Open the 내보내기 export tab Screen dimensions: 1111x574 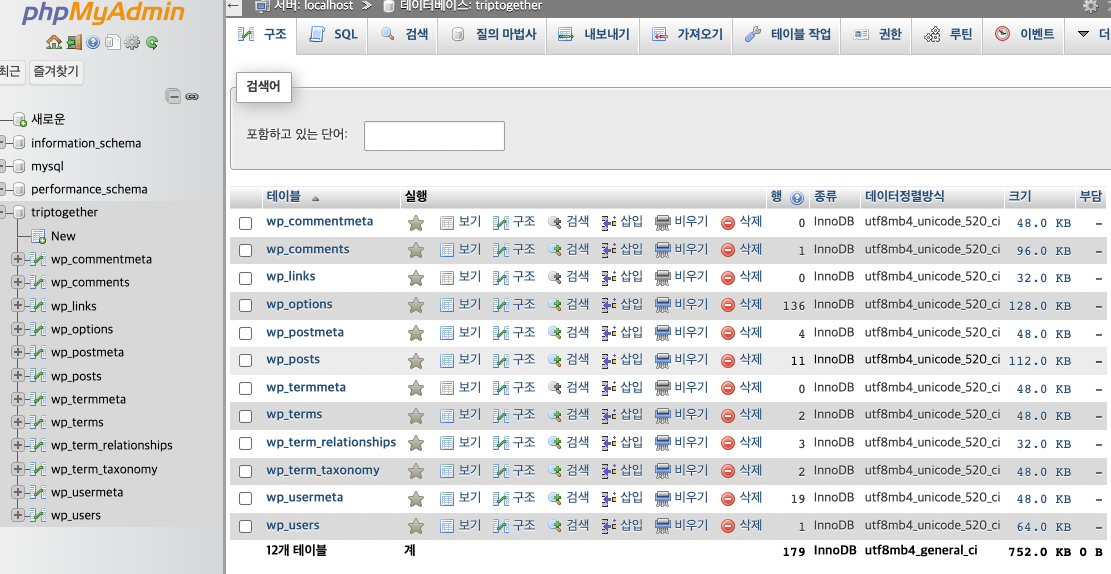point(594,34)
